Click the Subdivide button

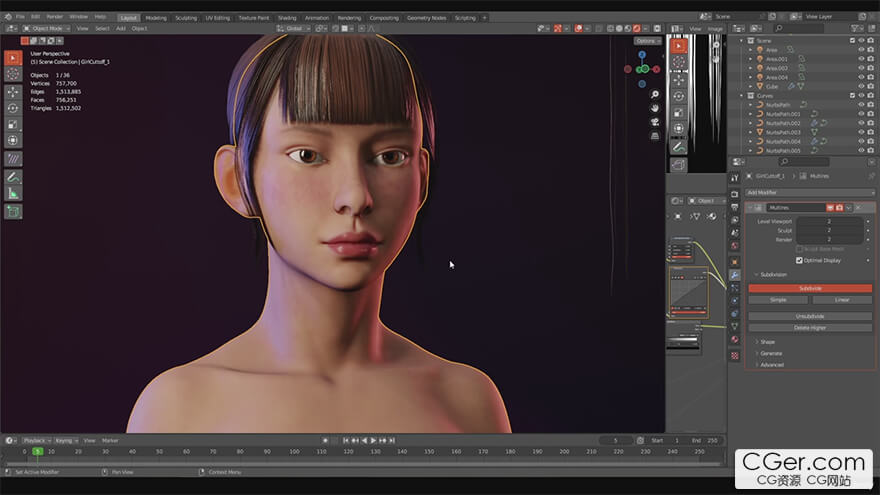(810, 288)
